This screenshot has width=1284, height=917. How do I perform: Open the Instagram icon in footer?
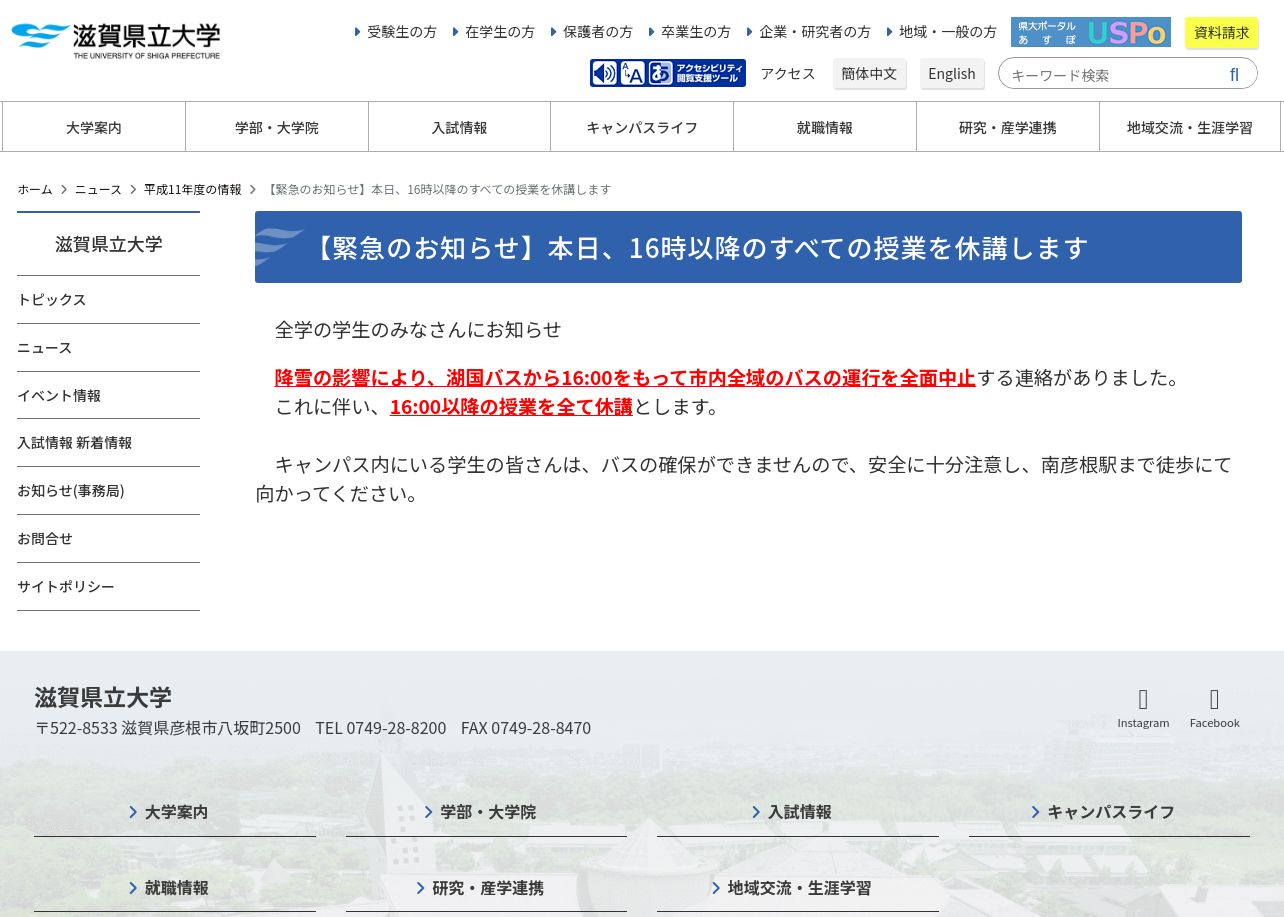pyautogui.click(x=1143, y=708)
